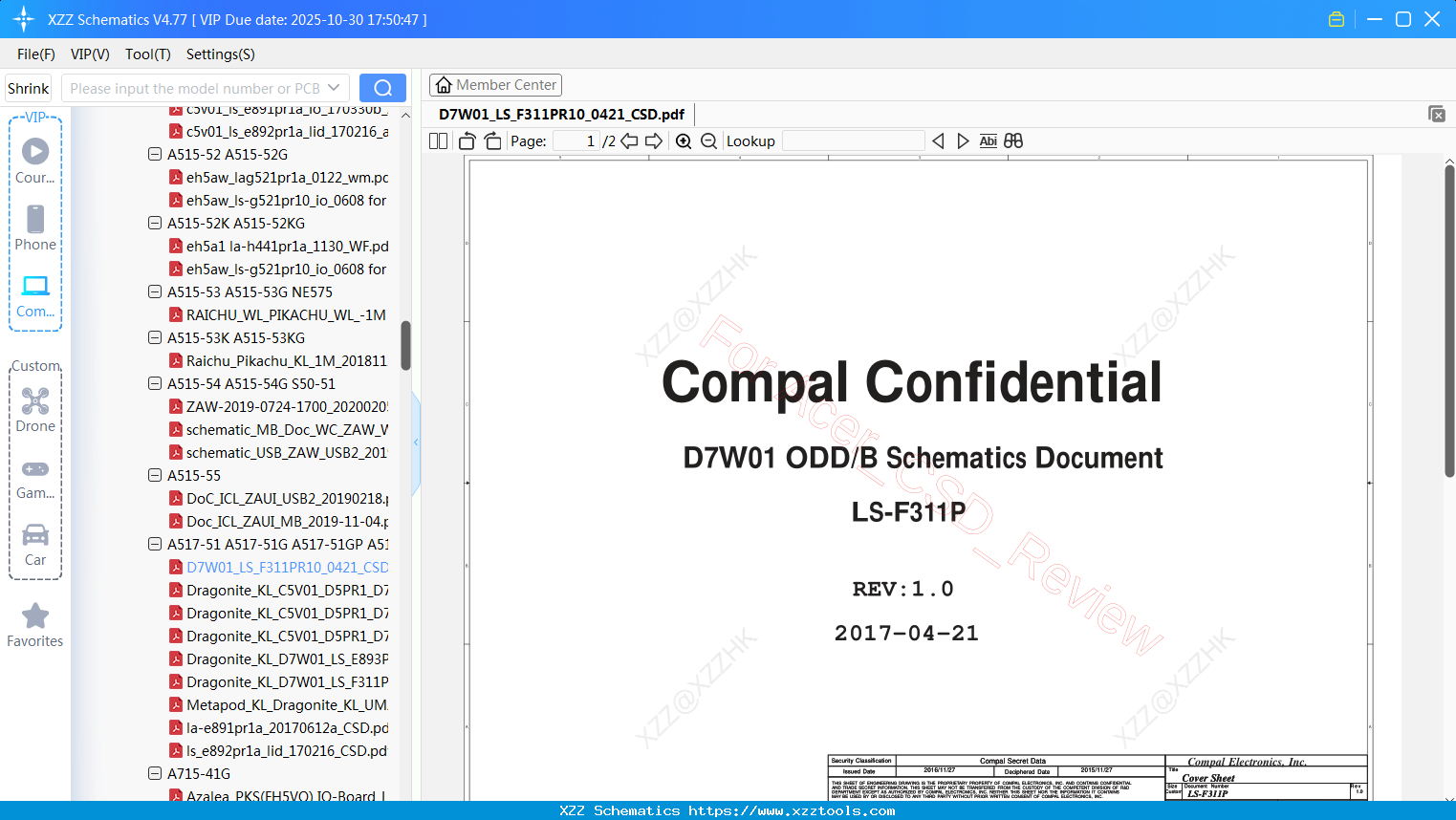This screenshot has height=820, width=1456.
Task: Zoom out of the PDF
Action: (708, 141)
